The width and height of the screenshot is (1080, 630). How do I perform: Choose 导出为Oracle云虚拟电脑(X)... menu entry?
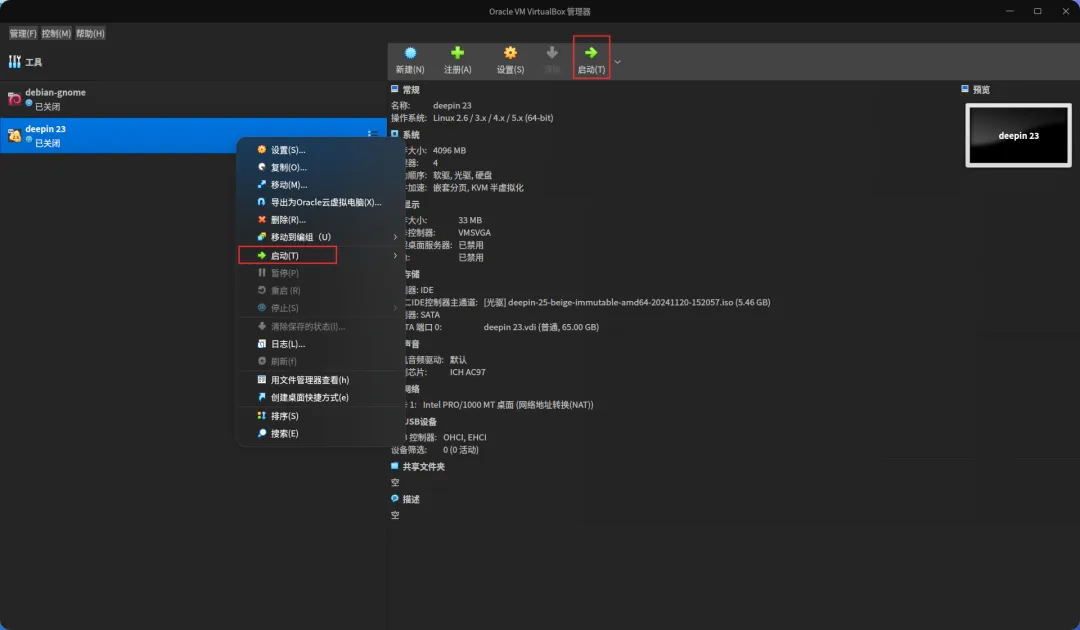(x=319, y=202)
